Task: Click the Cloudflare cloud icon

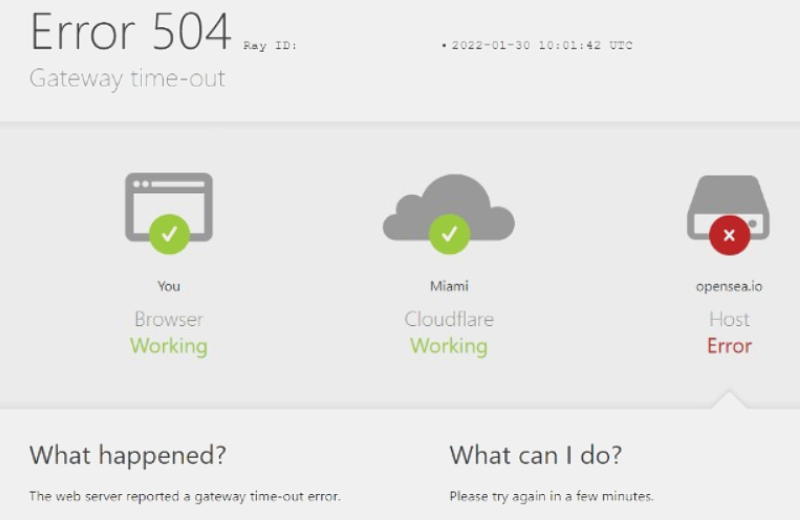Action: pyautogui.click(x=449, y=207)
